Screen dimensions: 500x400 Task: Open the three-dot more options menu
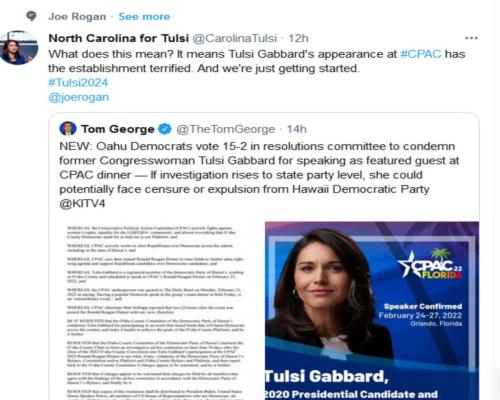(x=471, y=38)
